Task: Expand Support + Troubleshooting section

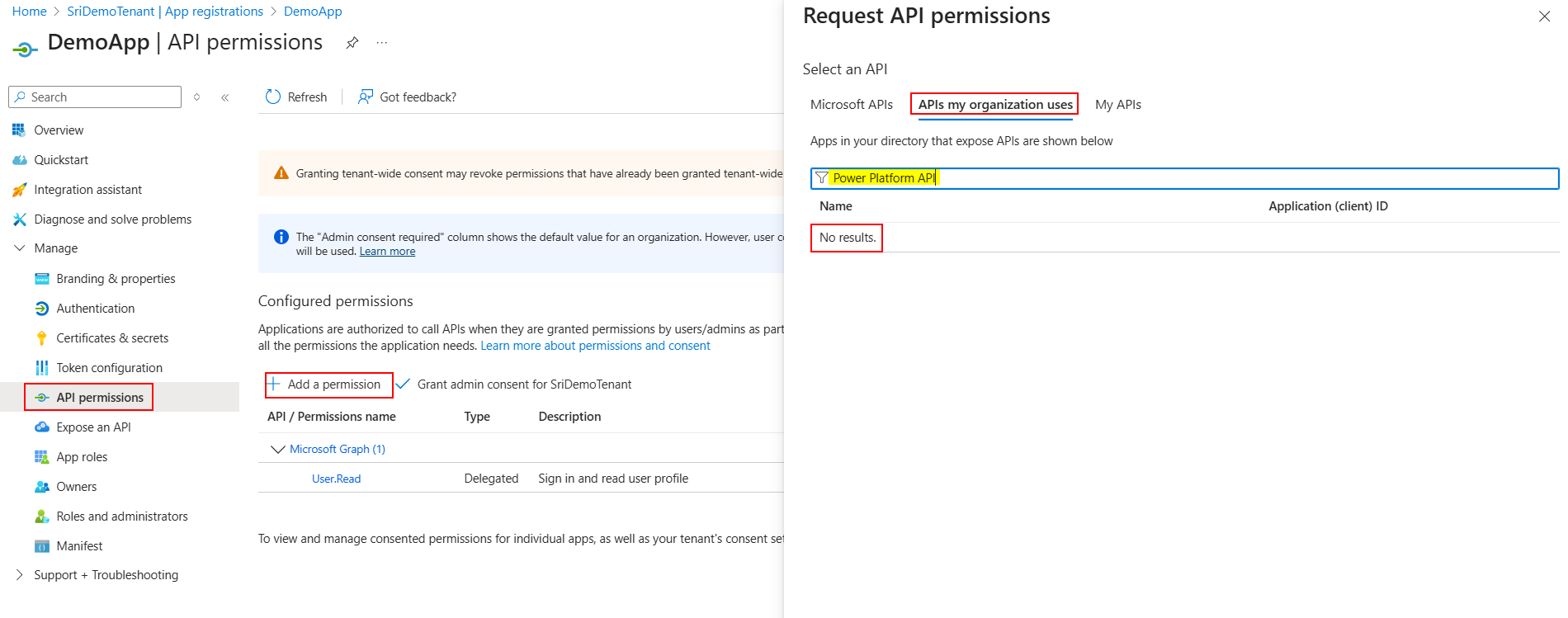Action: [x=20, y=575]
